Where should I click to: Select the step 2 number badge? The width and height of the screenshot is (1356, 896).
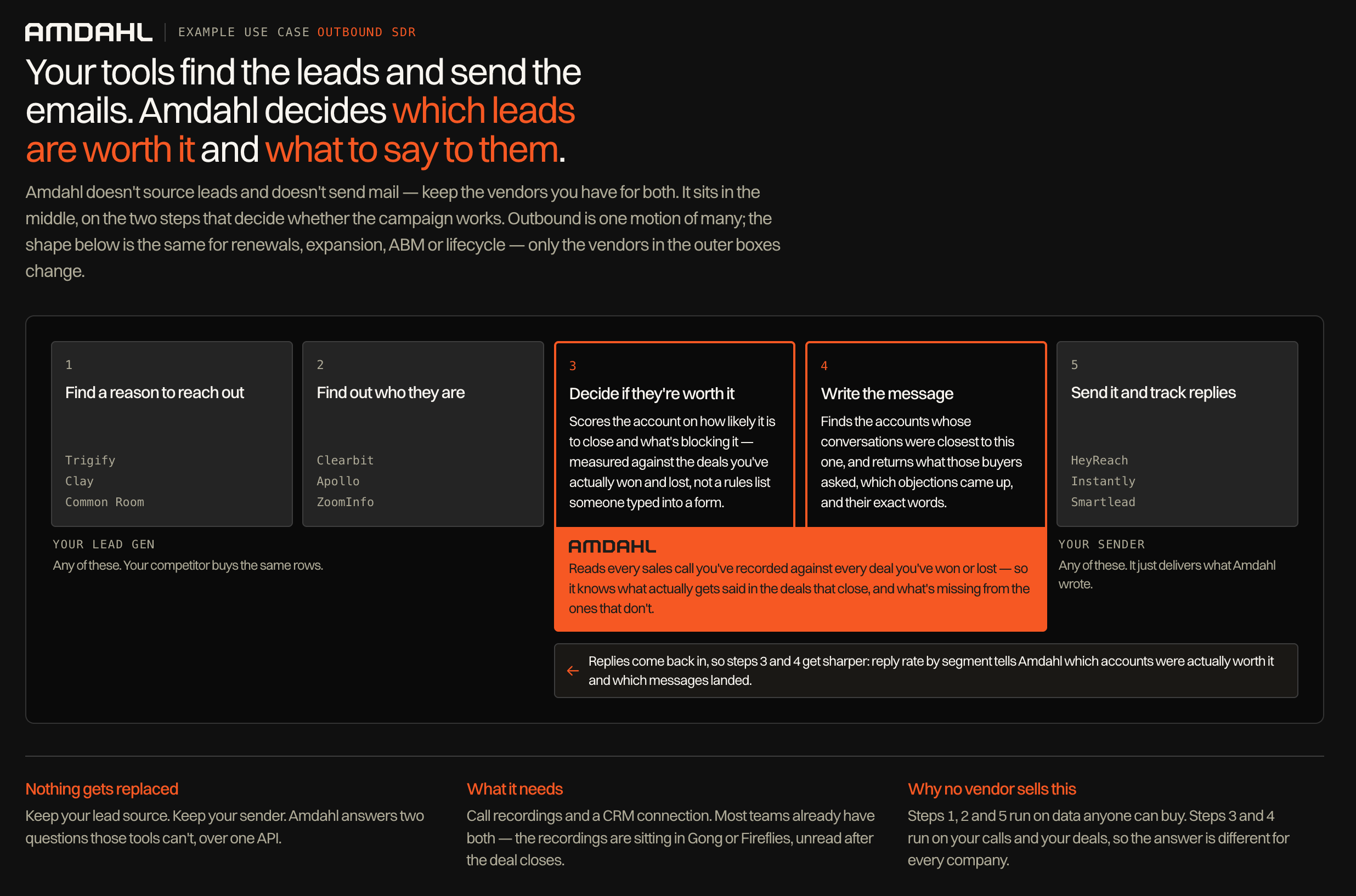click(x=320, y=365)
